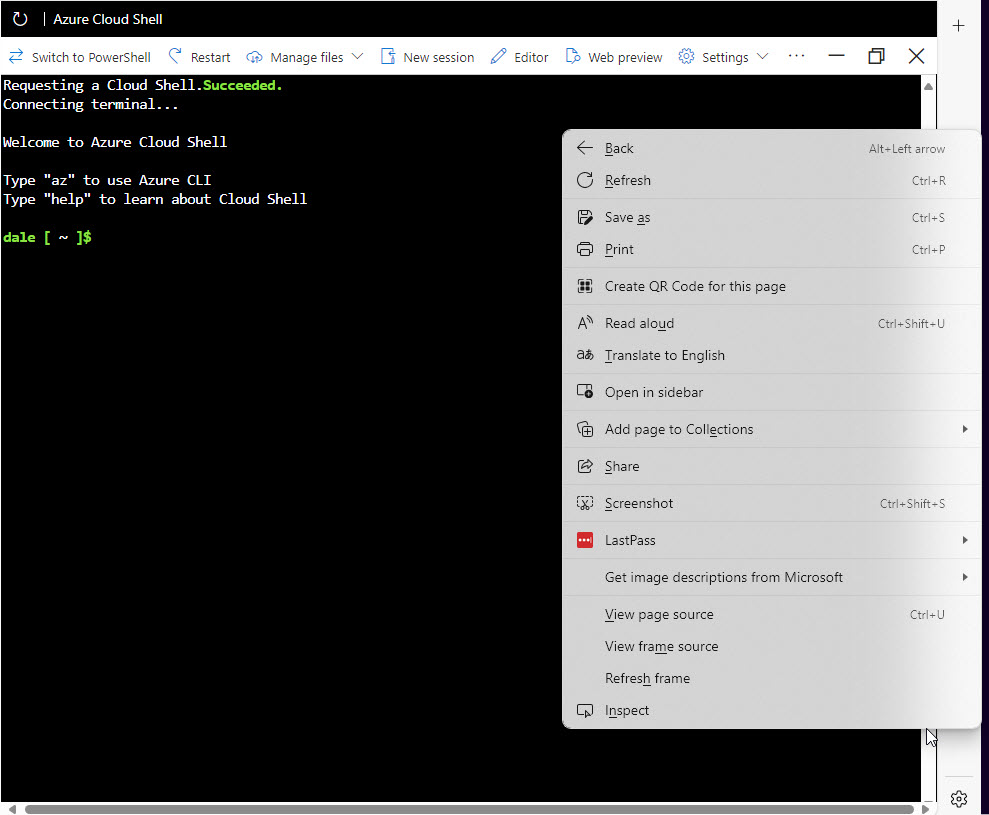The image size is (989, 815).
Task: Click the Manage files cloud icon
Action: coord(254,57)
